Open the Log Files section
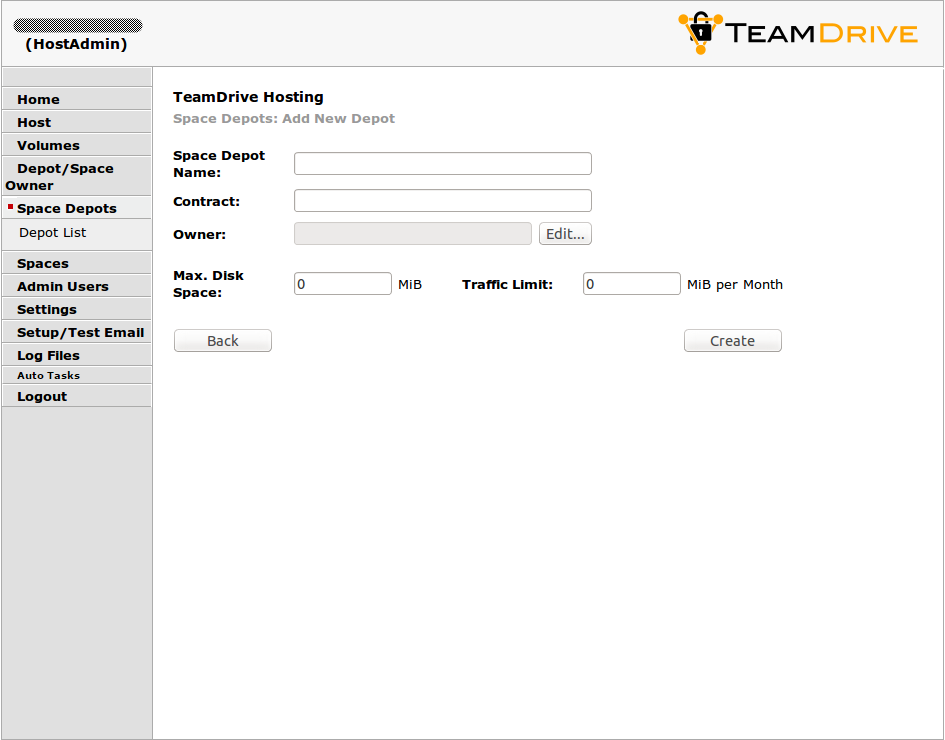This screenshot has height=740, width=945. (x=48, y=355)
